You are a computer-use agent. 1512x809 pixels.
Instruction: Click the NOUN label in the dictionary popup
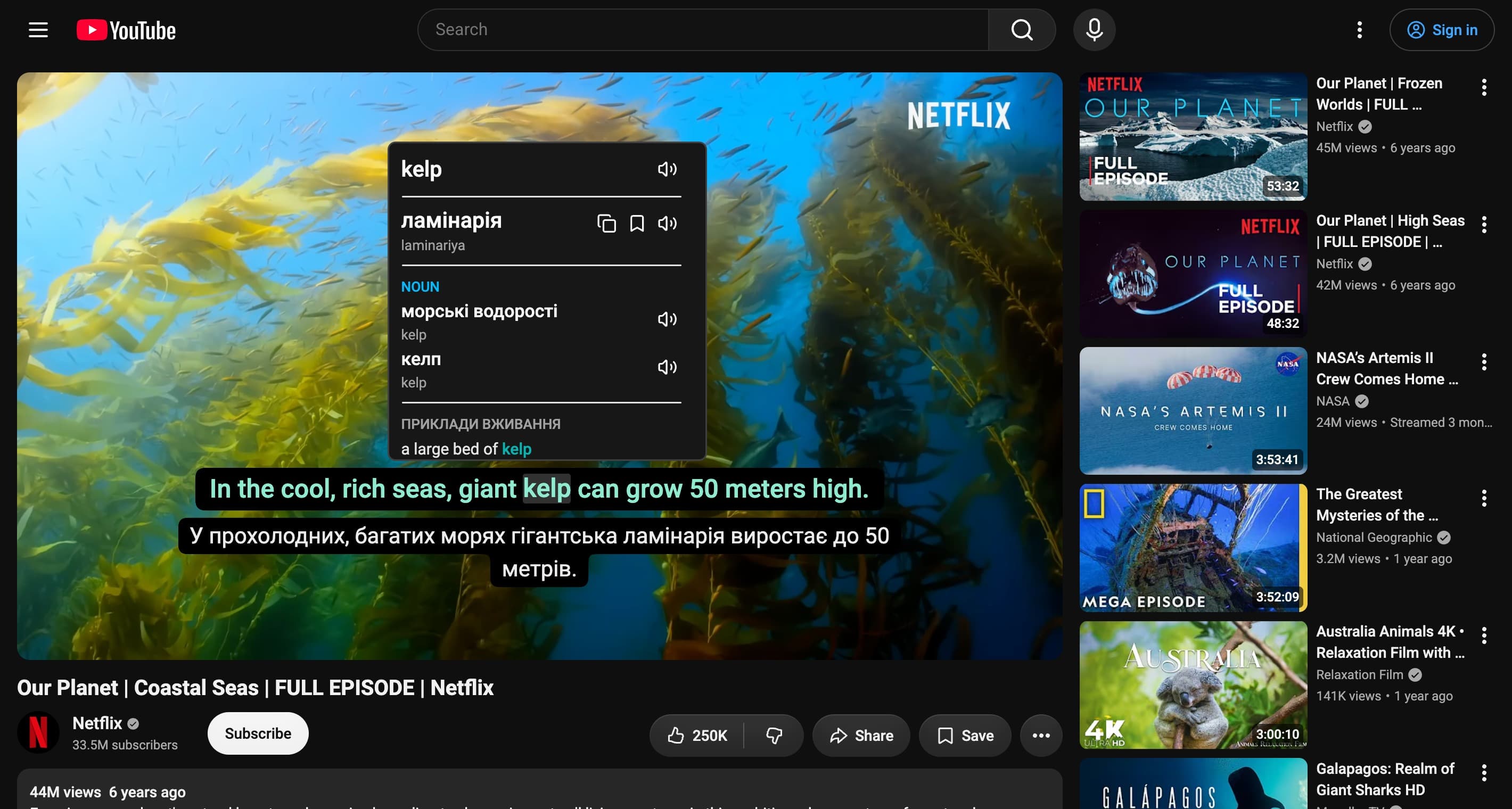tap(420, 287)
